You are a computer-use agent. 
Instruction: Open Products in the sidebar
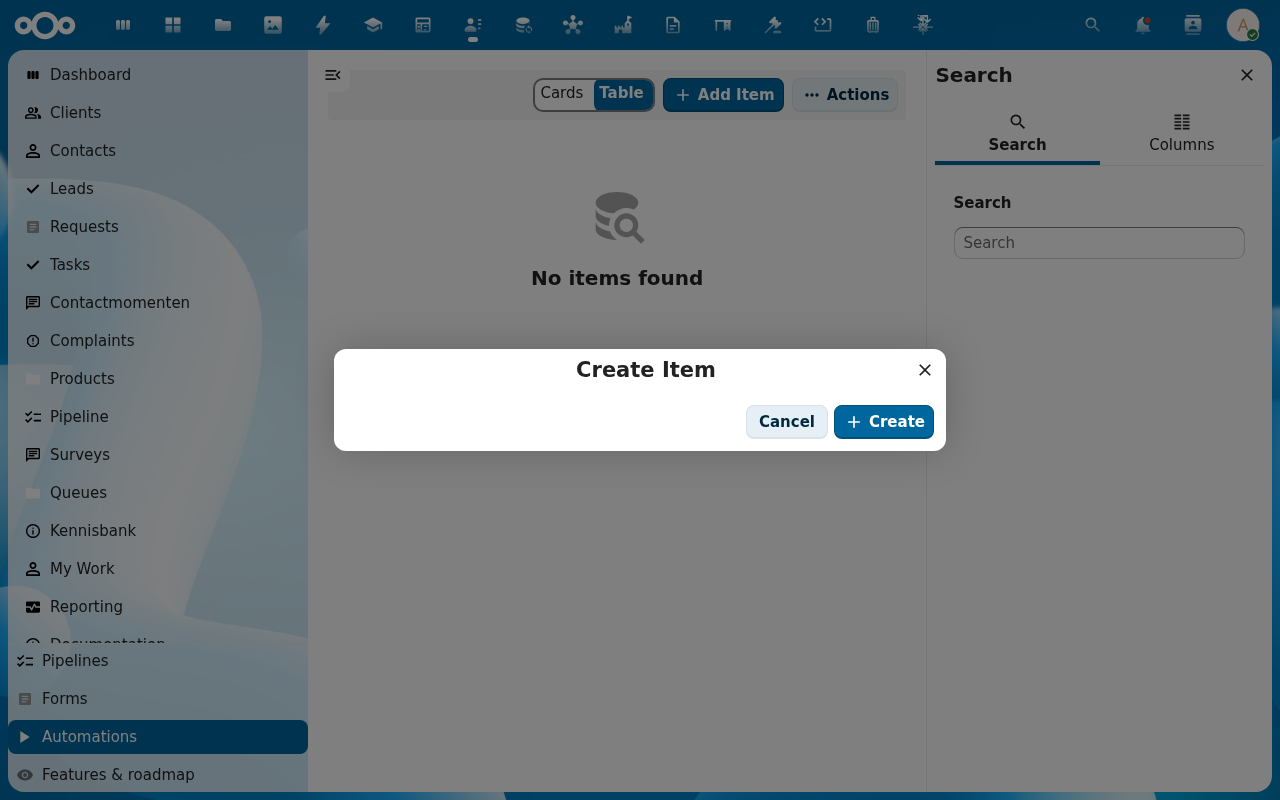[158, 379]
